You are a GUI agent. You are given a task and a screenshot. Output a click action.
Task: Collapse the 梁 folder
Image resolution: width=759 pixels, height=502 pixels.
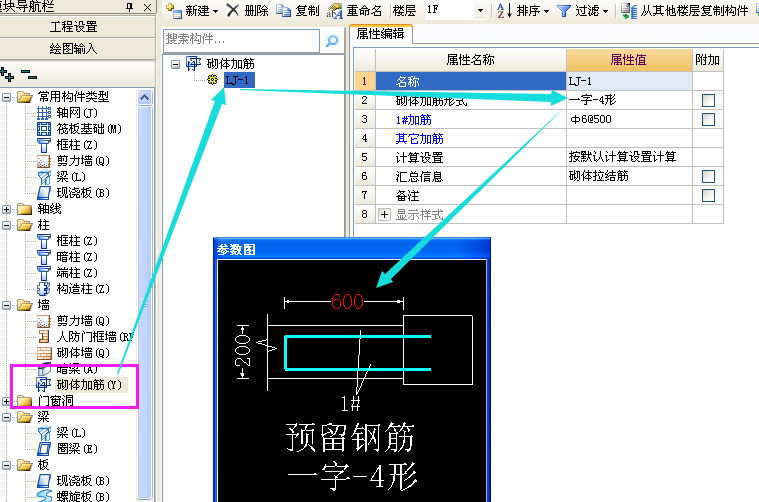(x=6, y=417)
